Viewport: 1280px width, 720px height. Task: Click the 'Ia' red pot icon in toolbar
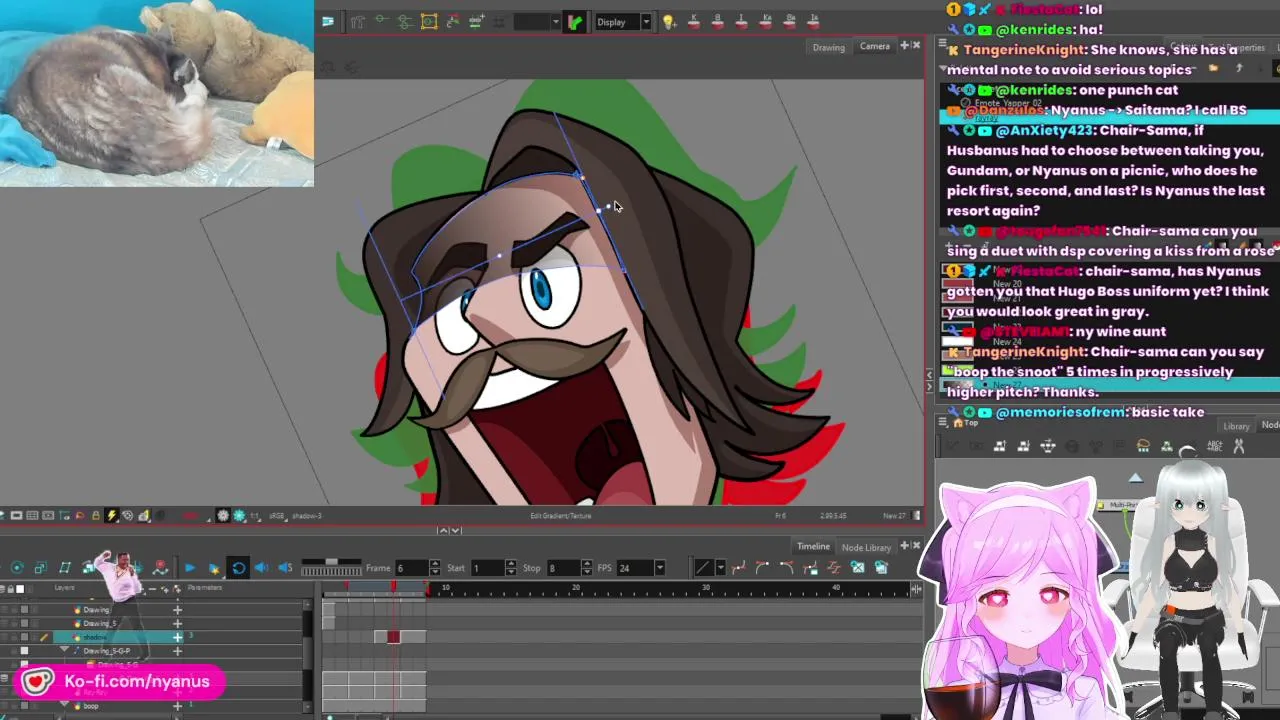(814, 22)
